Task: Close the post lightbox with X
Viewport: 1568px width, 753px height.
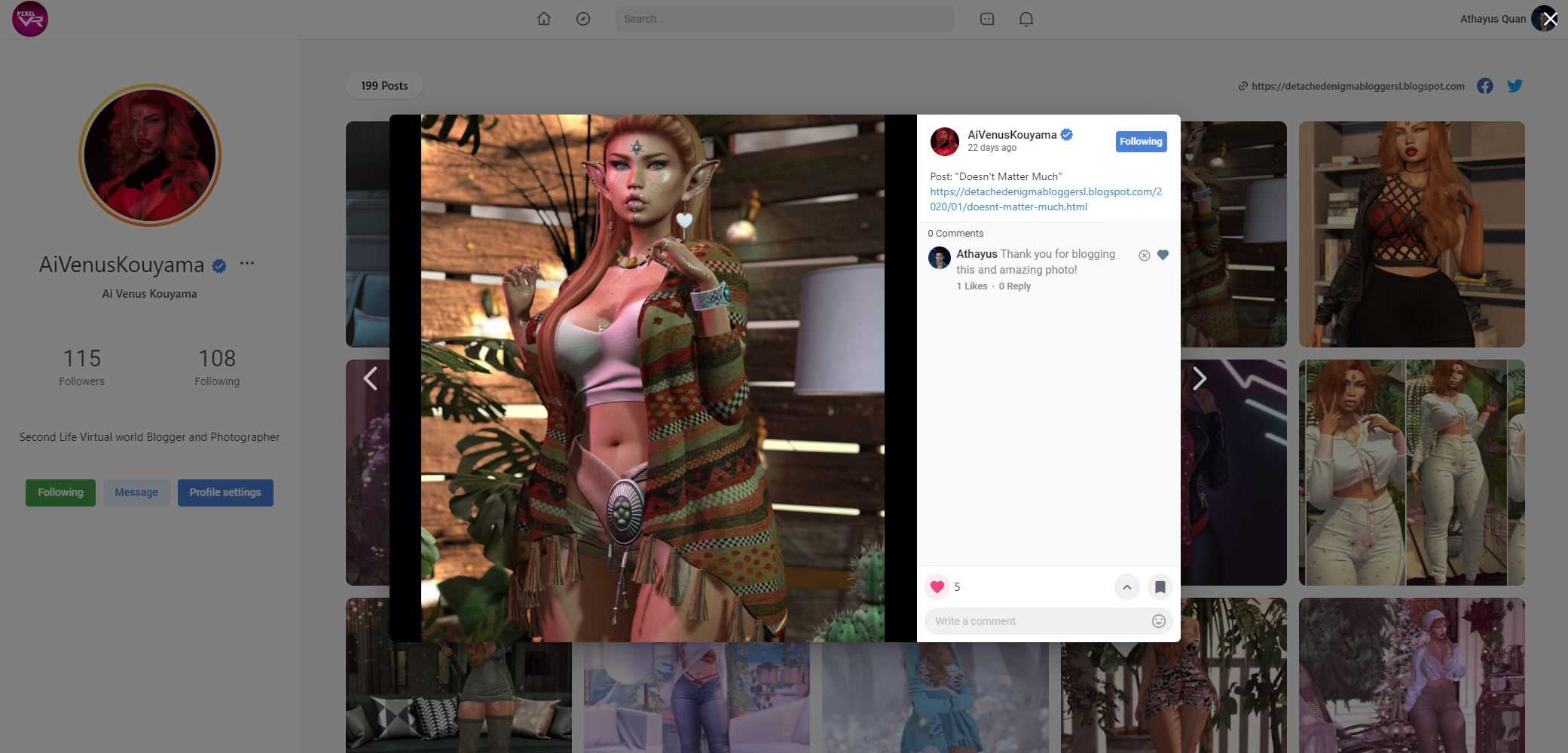Action: pyautogui.click(x=1549, y=20)
